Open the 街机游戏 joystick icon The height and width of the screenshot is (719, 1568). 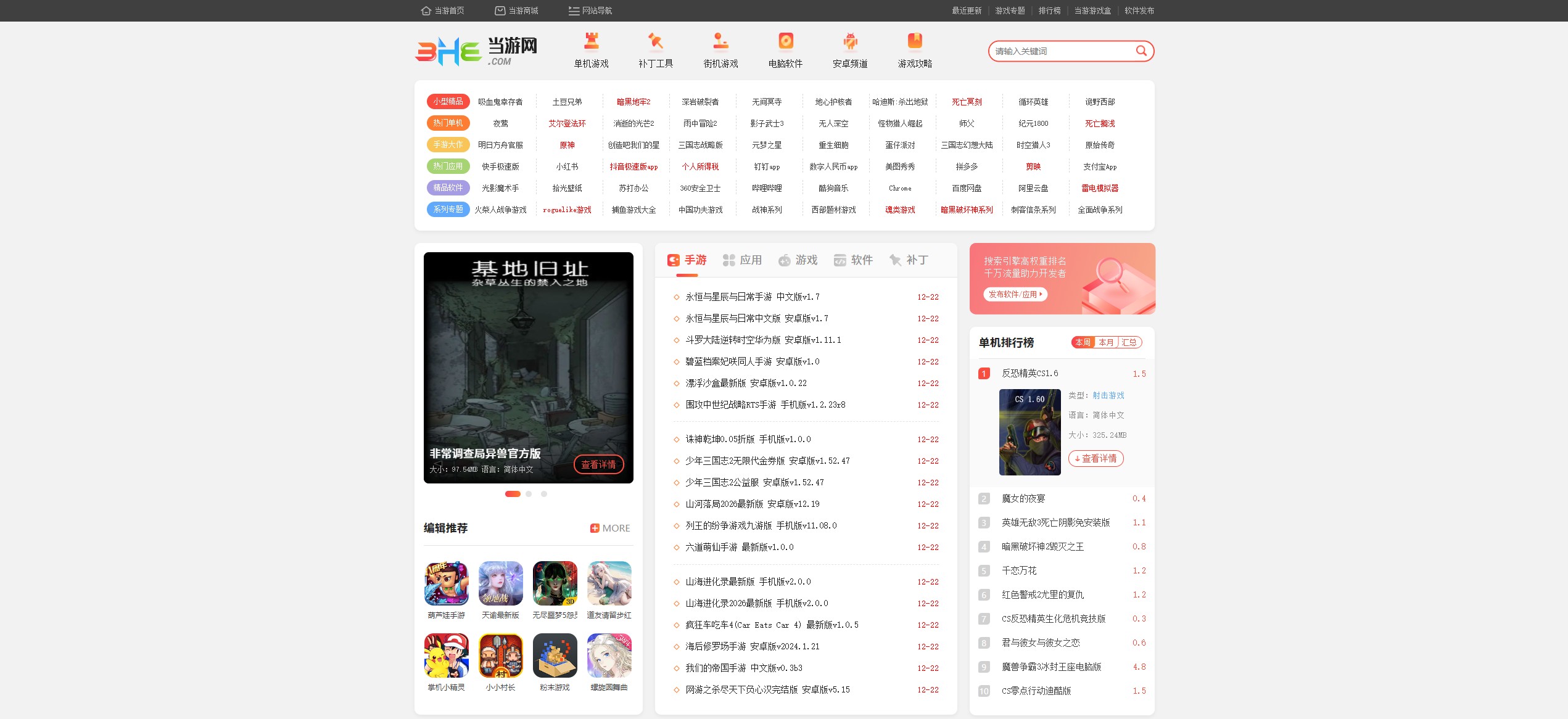[x=721, y=42]
